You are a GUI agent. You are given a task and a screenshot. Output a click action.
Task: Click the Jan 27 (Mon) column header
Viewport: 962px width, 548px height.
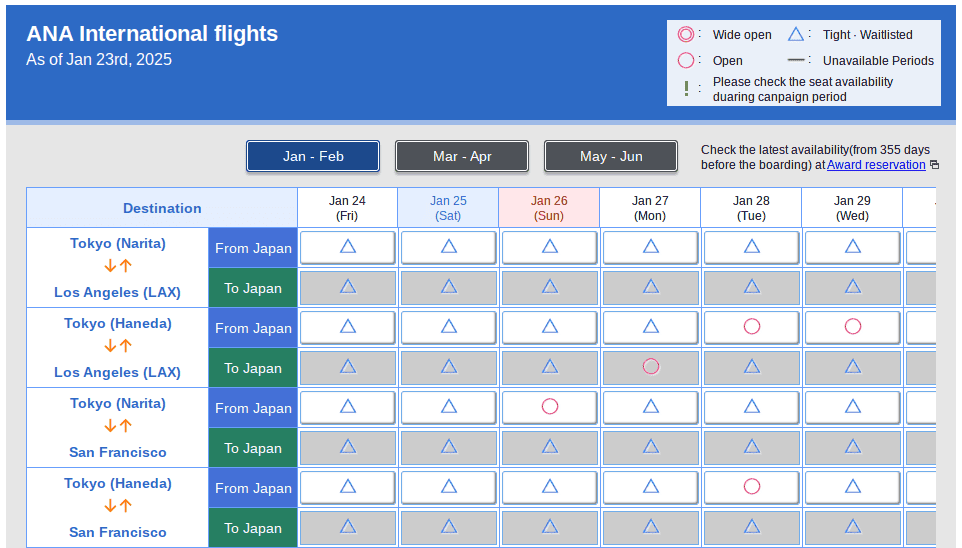point(650,208)
